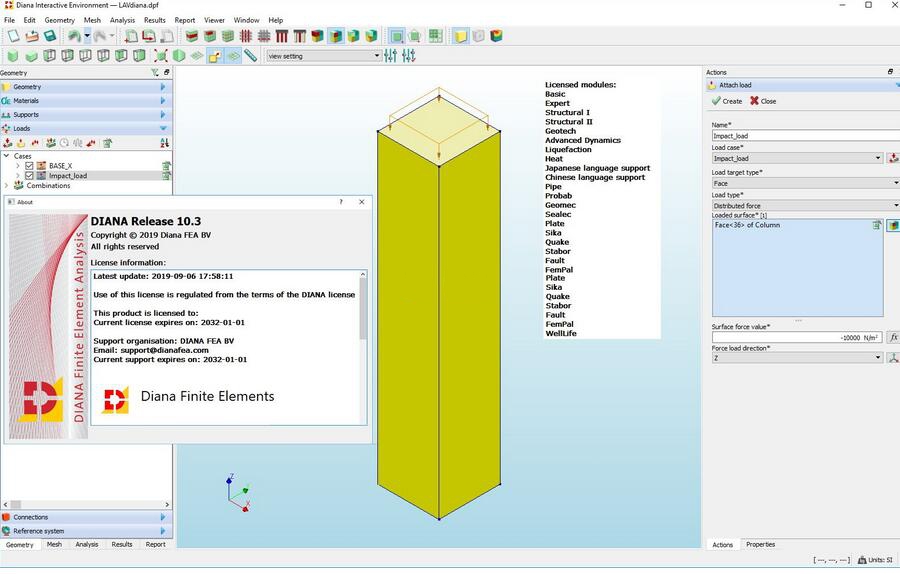Screen dimensions: 900x574
Task: Click the Units: SI status bar entry
Action: click(875, 560)
